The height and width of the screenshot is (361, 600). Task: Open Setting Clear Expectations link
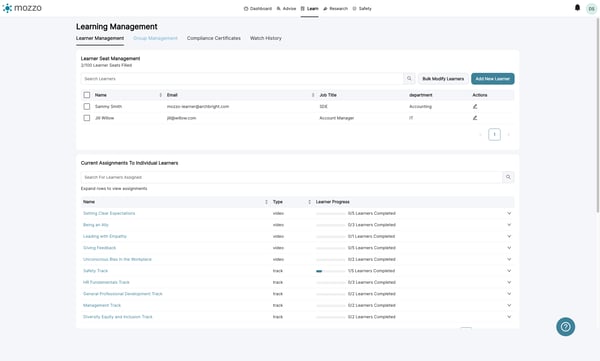point(109,213)
